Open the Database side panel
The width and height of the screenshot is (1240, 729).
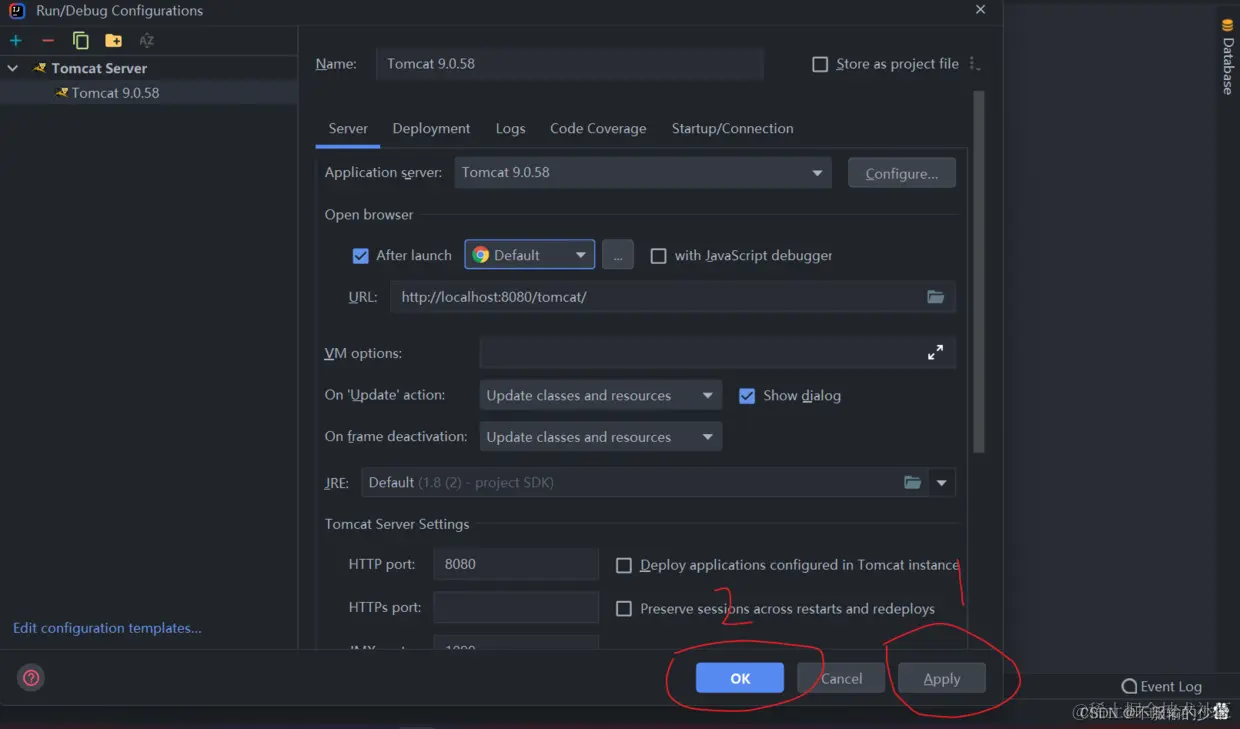[1228, 57]
